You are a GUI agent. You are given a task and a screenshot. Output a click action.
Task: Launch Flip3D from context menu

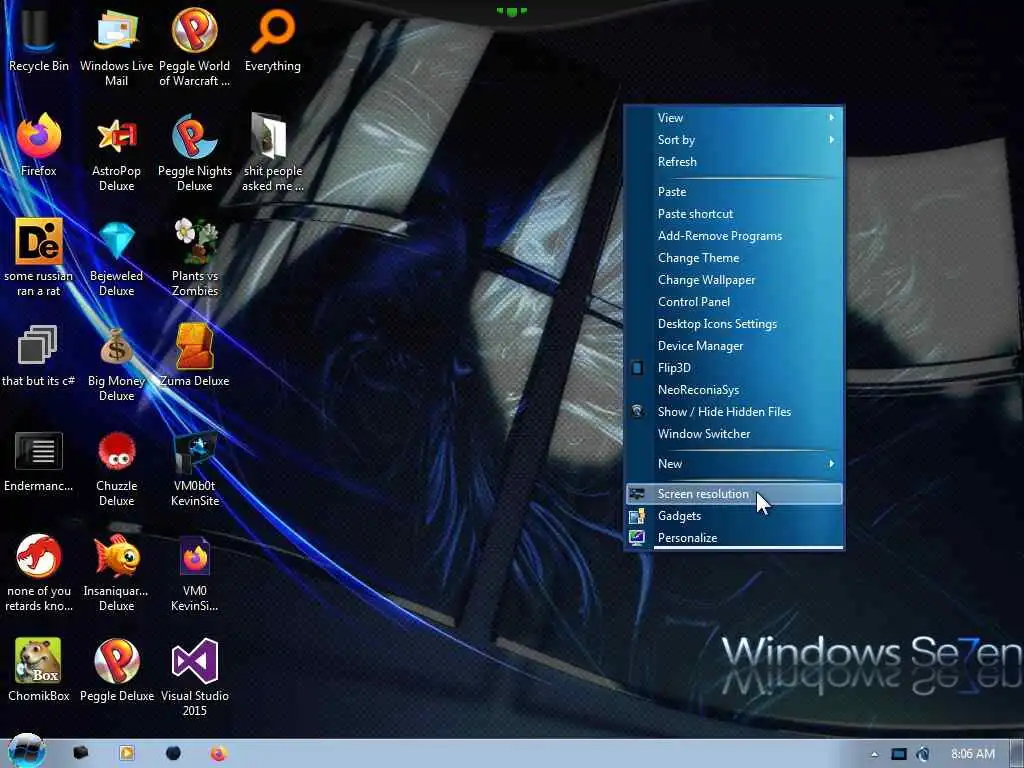pos(734,368)
